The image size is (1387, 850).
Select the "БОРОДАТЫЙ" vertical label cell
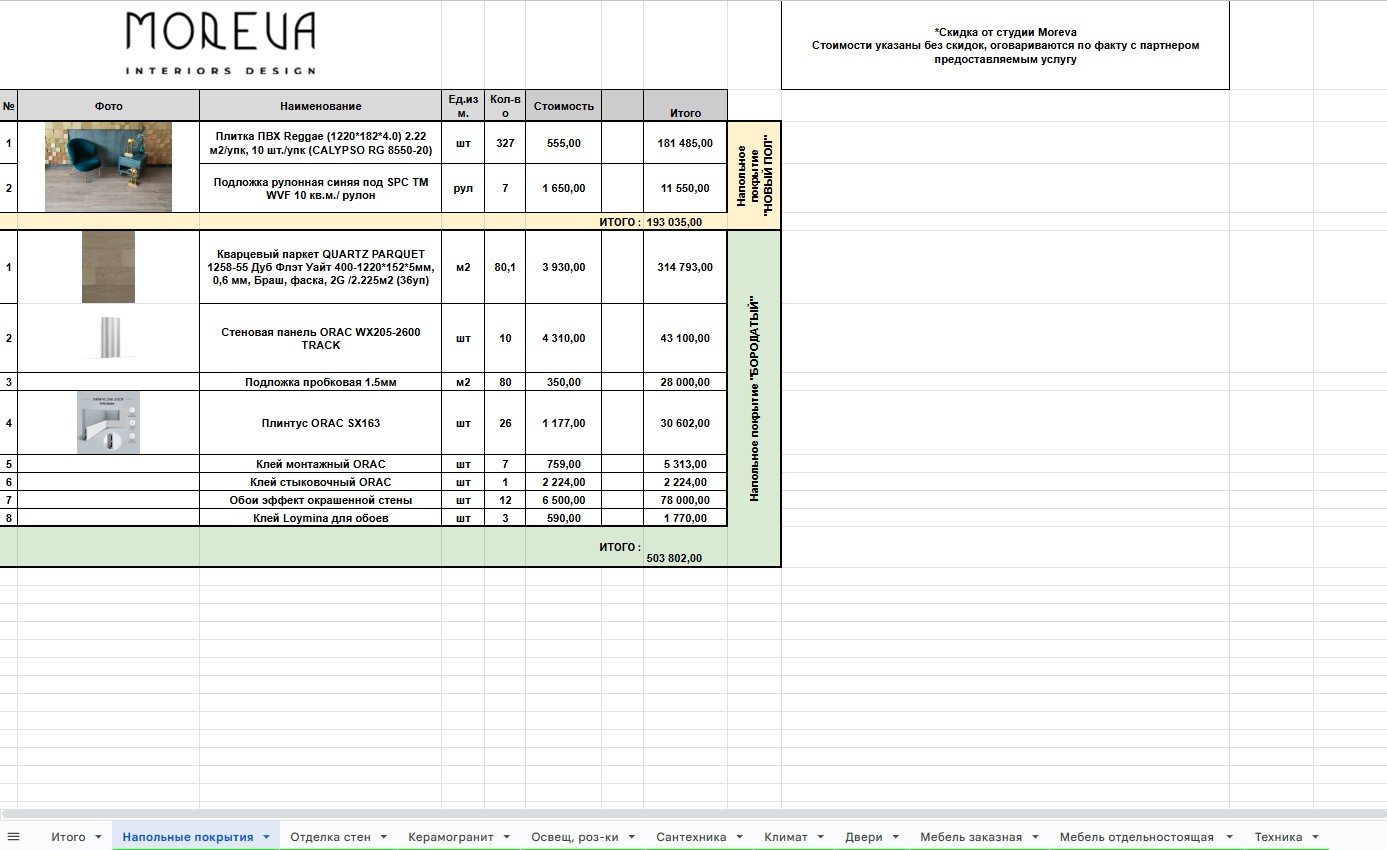click(x=754, y=398)
